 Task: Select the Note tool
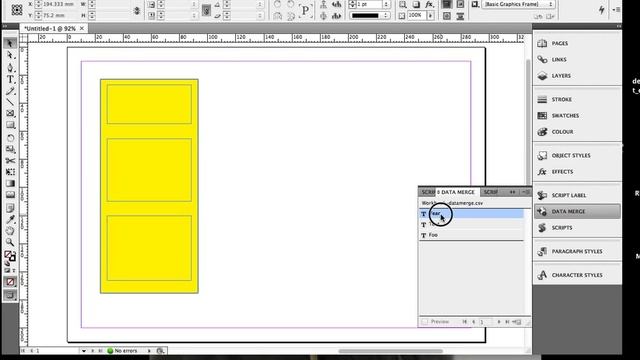(x=10, y=208)
